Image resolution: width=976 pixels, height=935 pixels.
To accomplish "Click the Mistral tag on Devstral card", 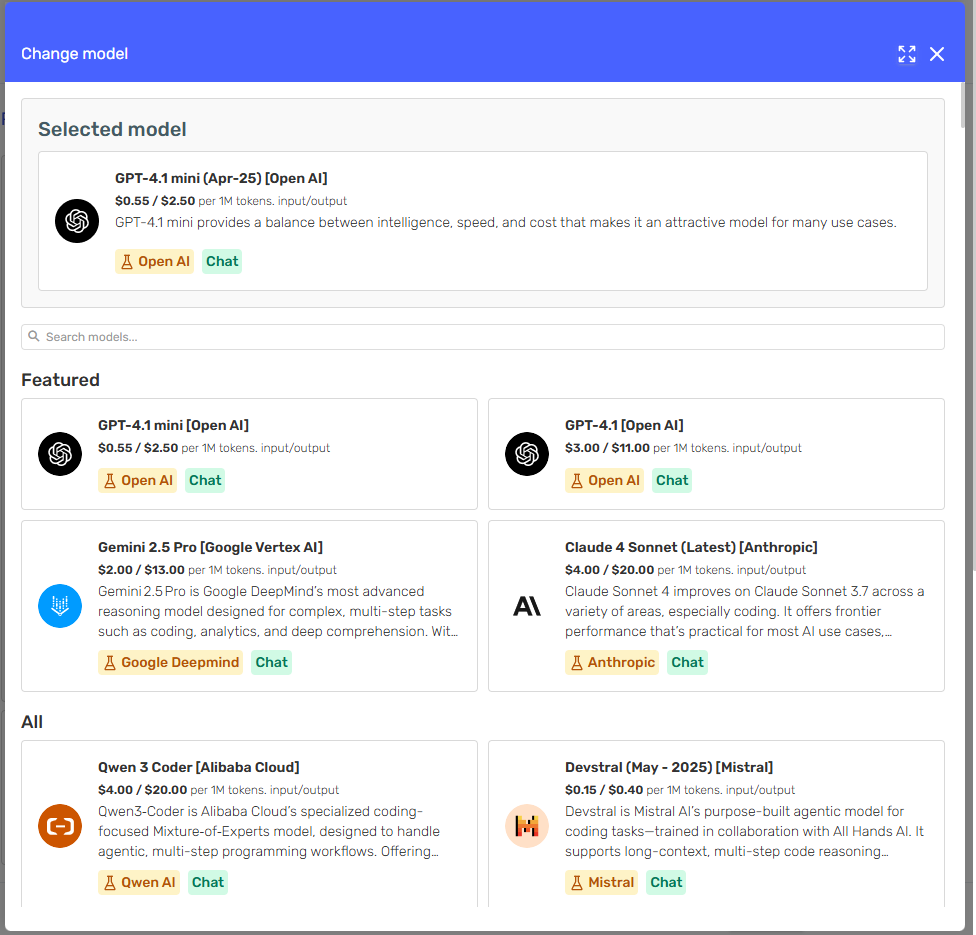I will [x=601, y=883].
